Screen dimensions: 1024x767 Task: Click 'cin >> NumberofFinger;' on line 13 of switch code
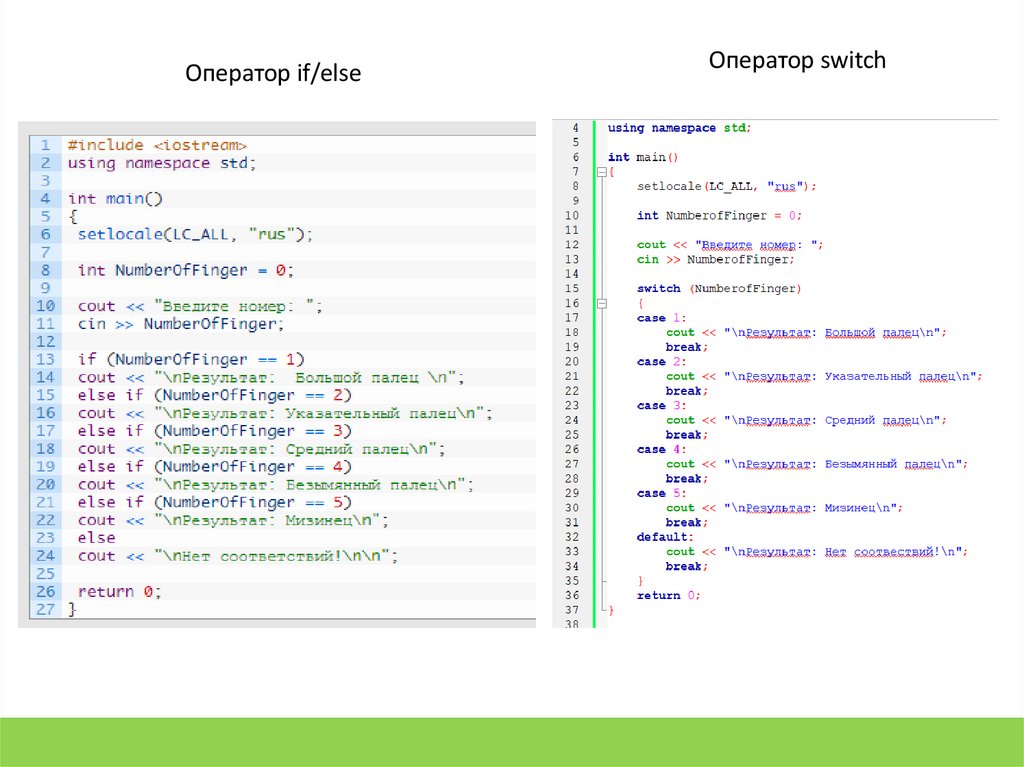pos(716,259)
